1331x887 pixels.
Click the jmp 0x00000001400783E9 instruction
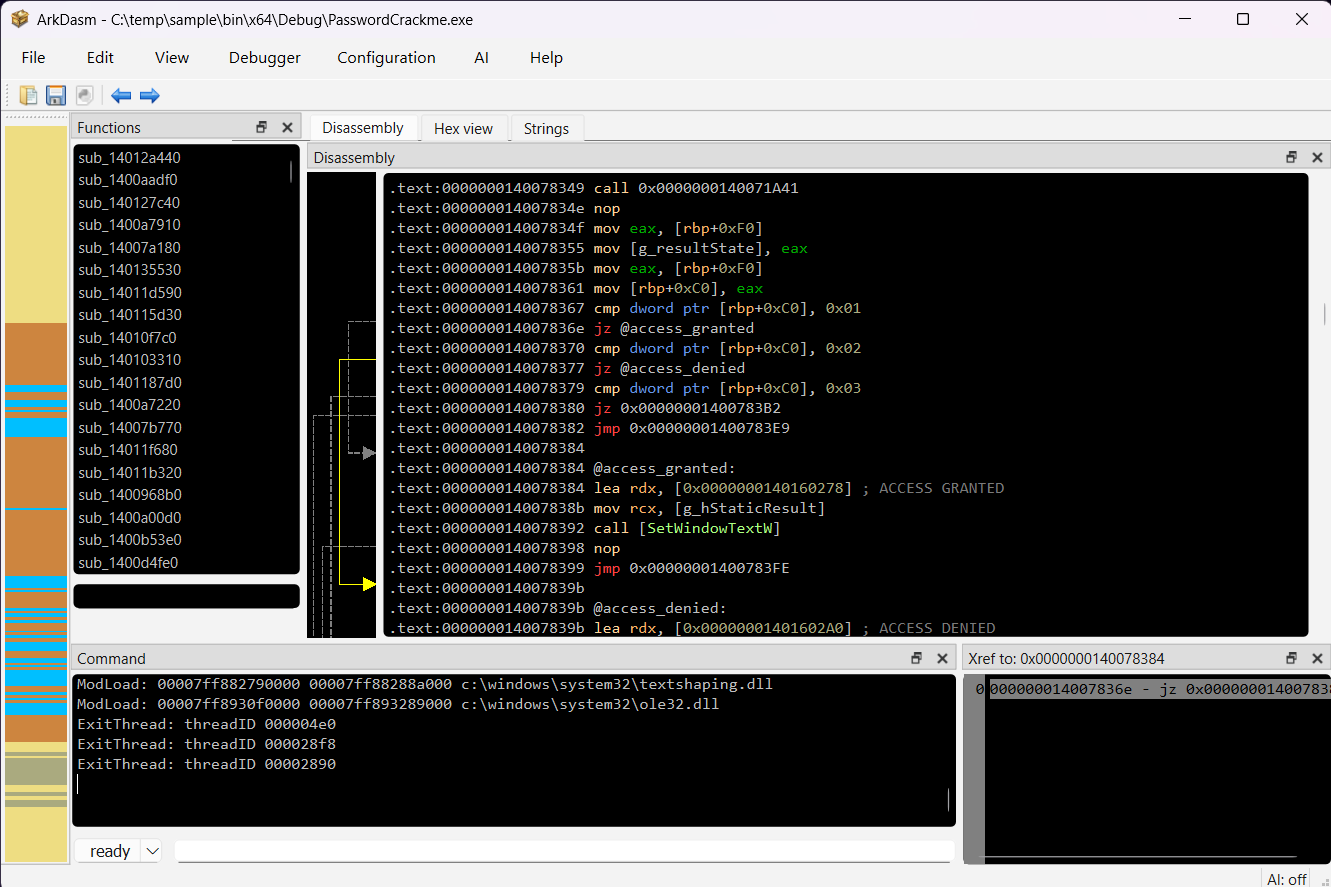coord(692,428)
